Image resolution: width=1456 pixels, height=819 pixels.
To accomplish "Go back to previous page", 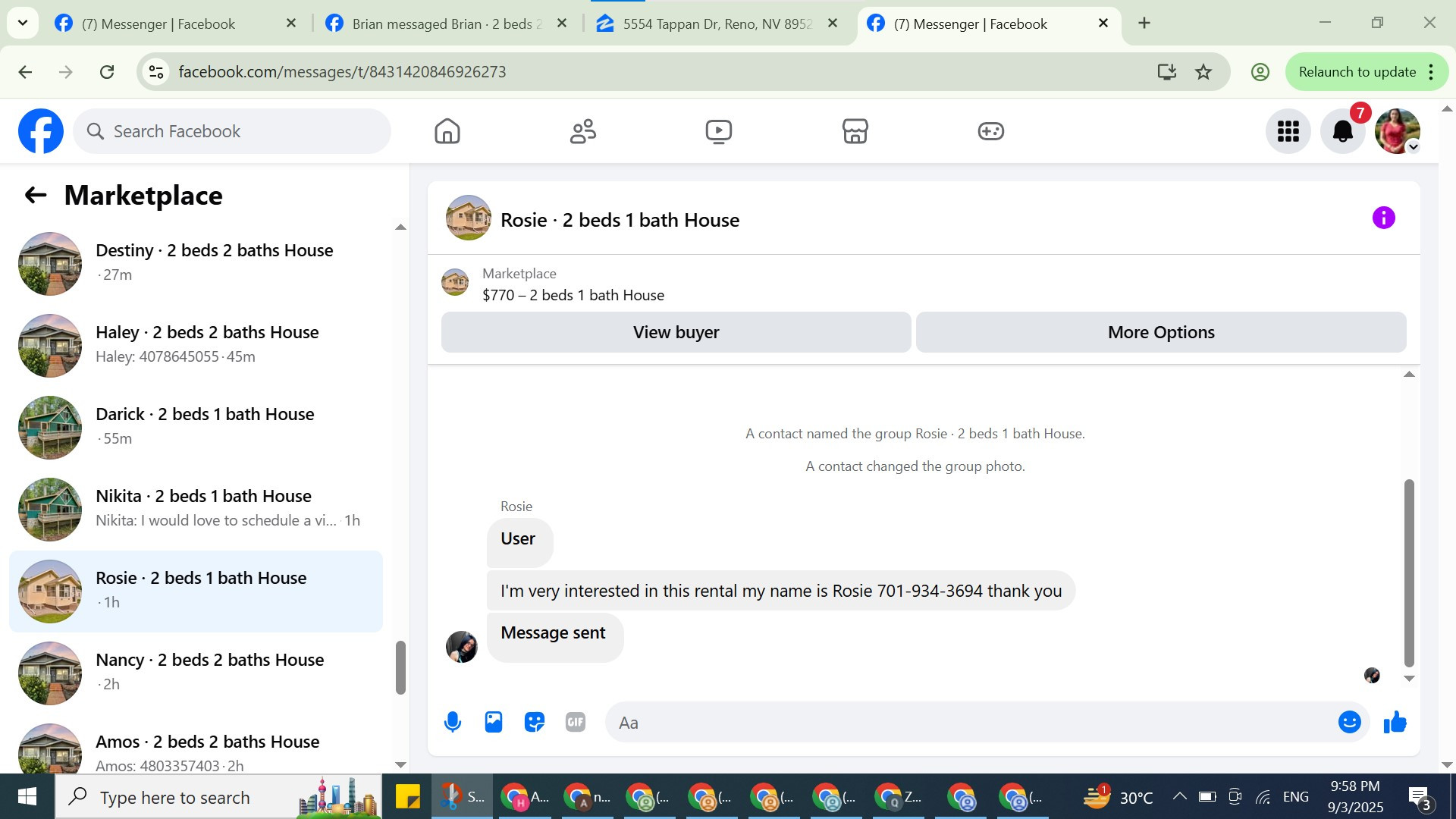I will click(x=25, y=72).
